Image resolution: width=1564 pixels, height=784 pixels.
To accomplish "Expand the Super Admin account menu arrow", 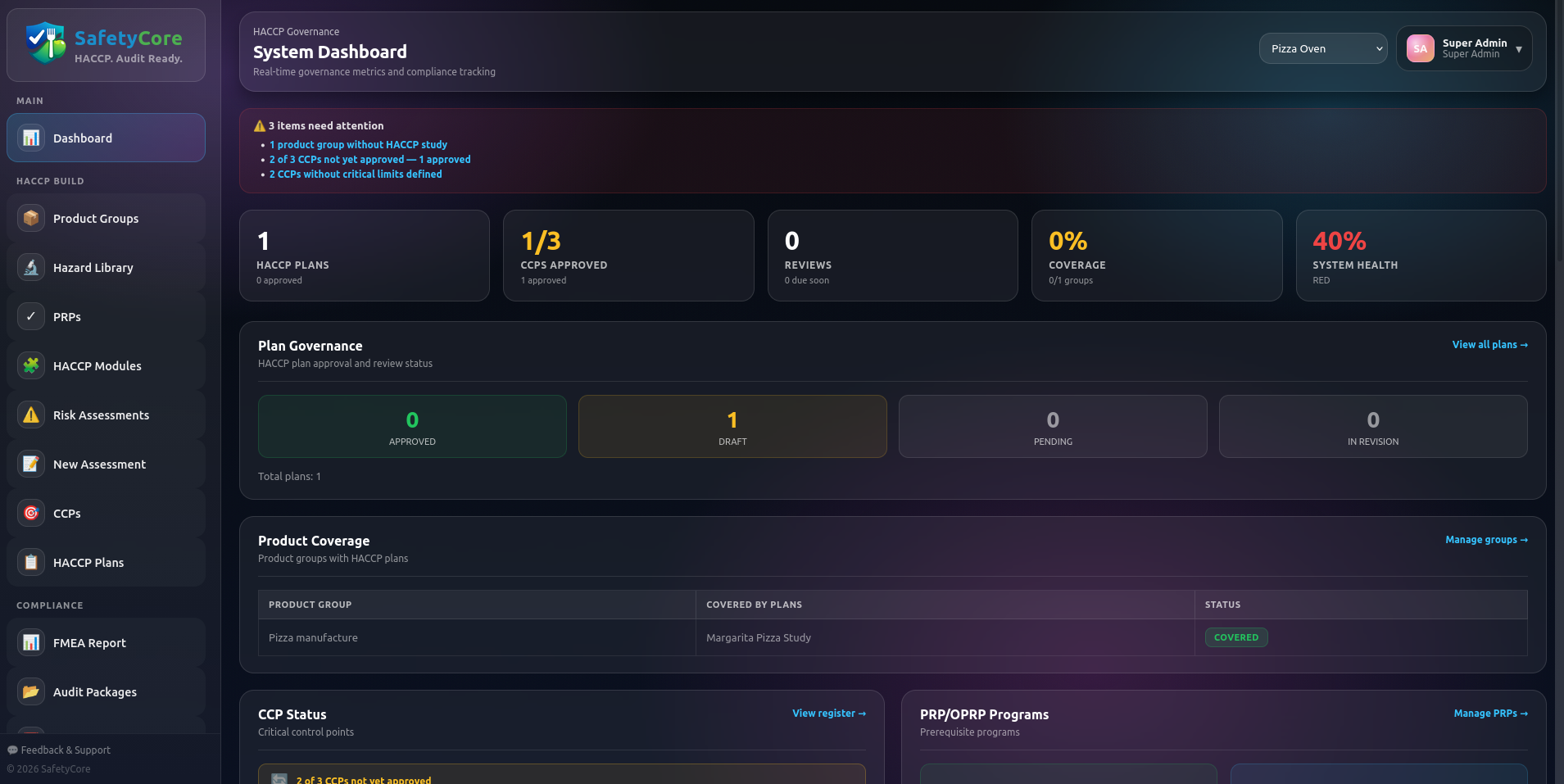I will (x=1518, y=49).
